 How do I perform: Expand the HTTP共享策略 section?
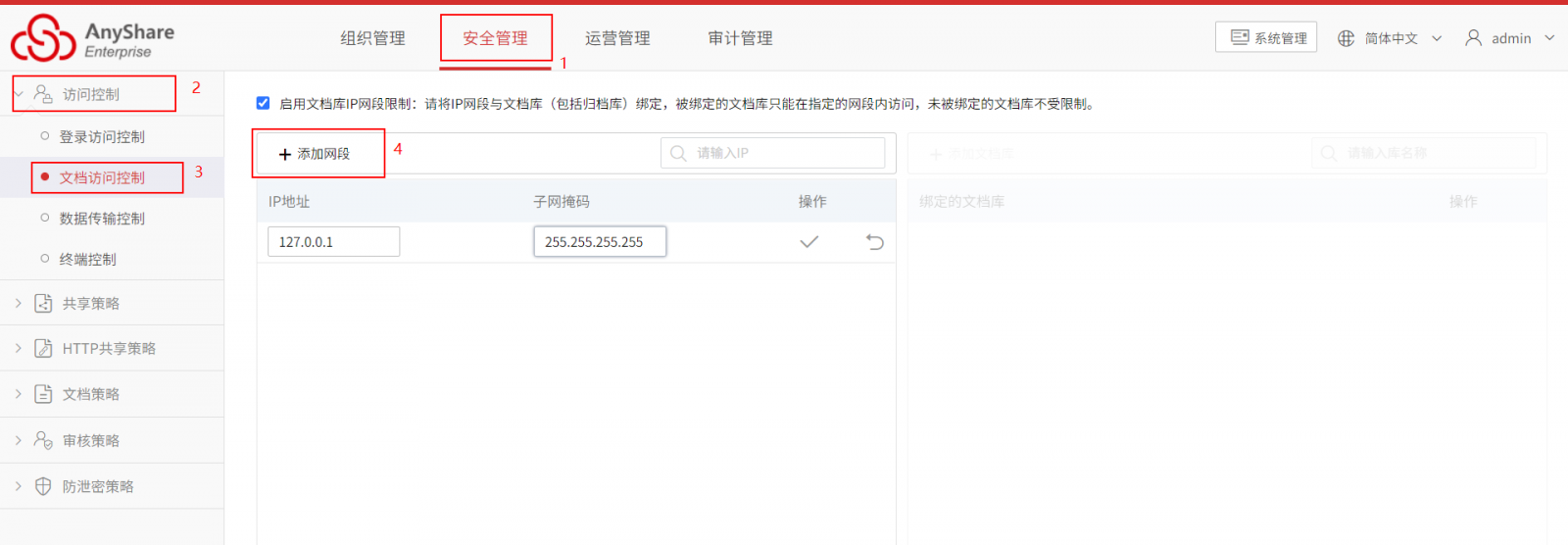point(109,348)
